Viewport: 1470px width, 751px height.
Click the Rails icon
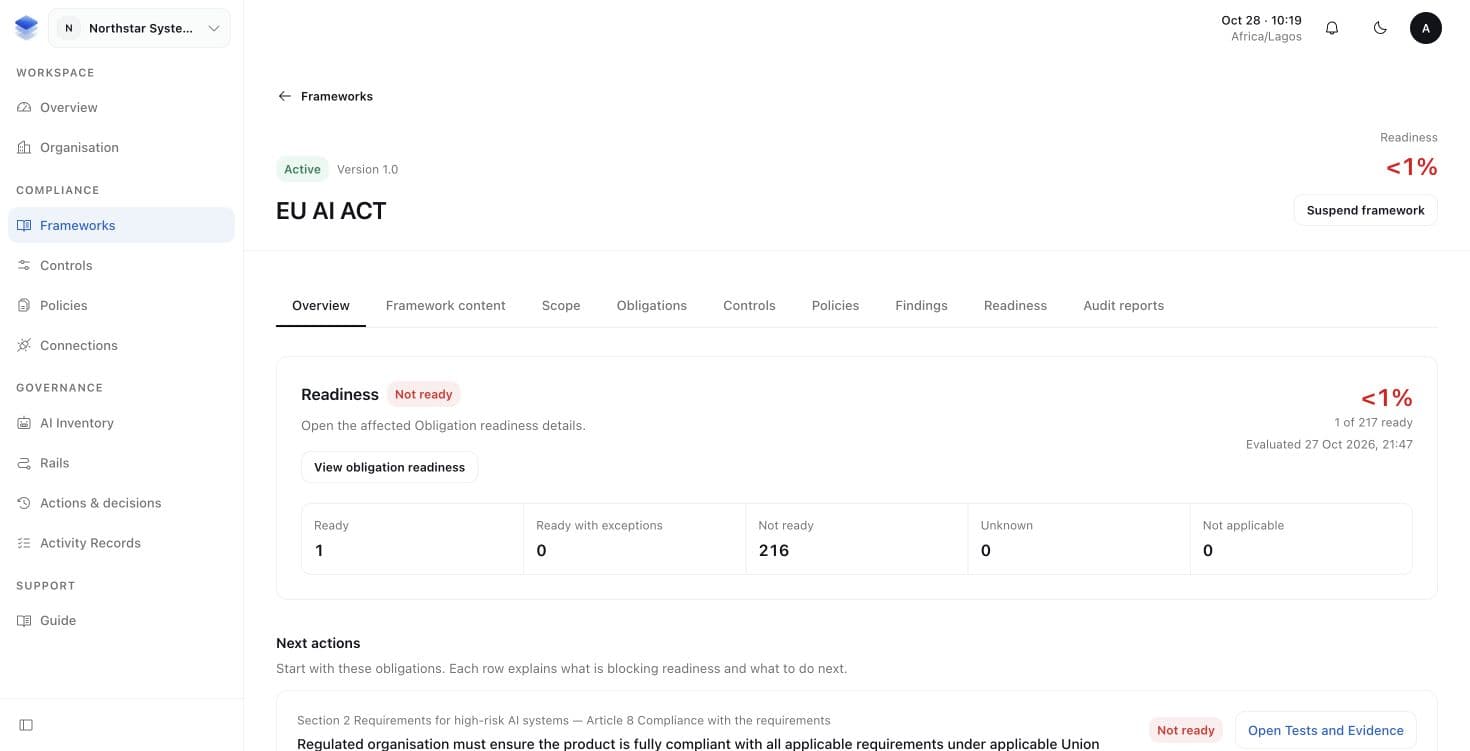tap(24, 463)
